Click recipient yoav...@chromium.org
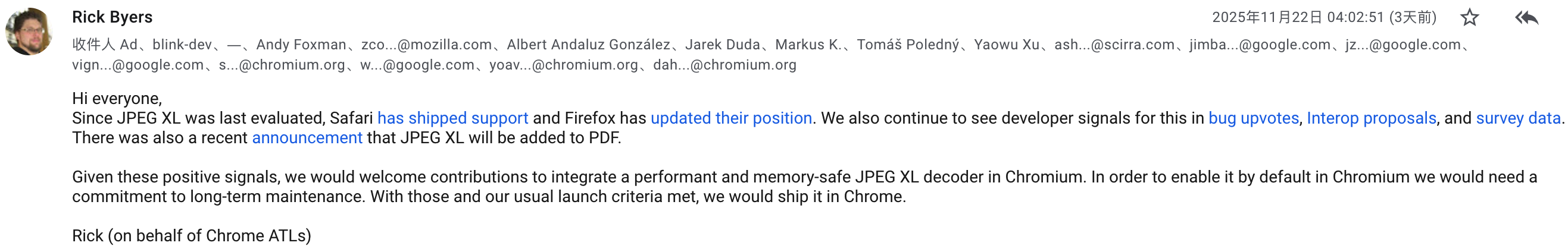The height and width of the screenshot is (252, 1568). point(564,65)
